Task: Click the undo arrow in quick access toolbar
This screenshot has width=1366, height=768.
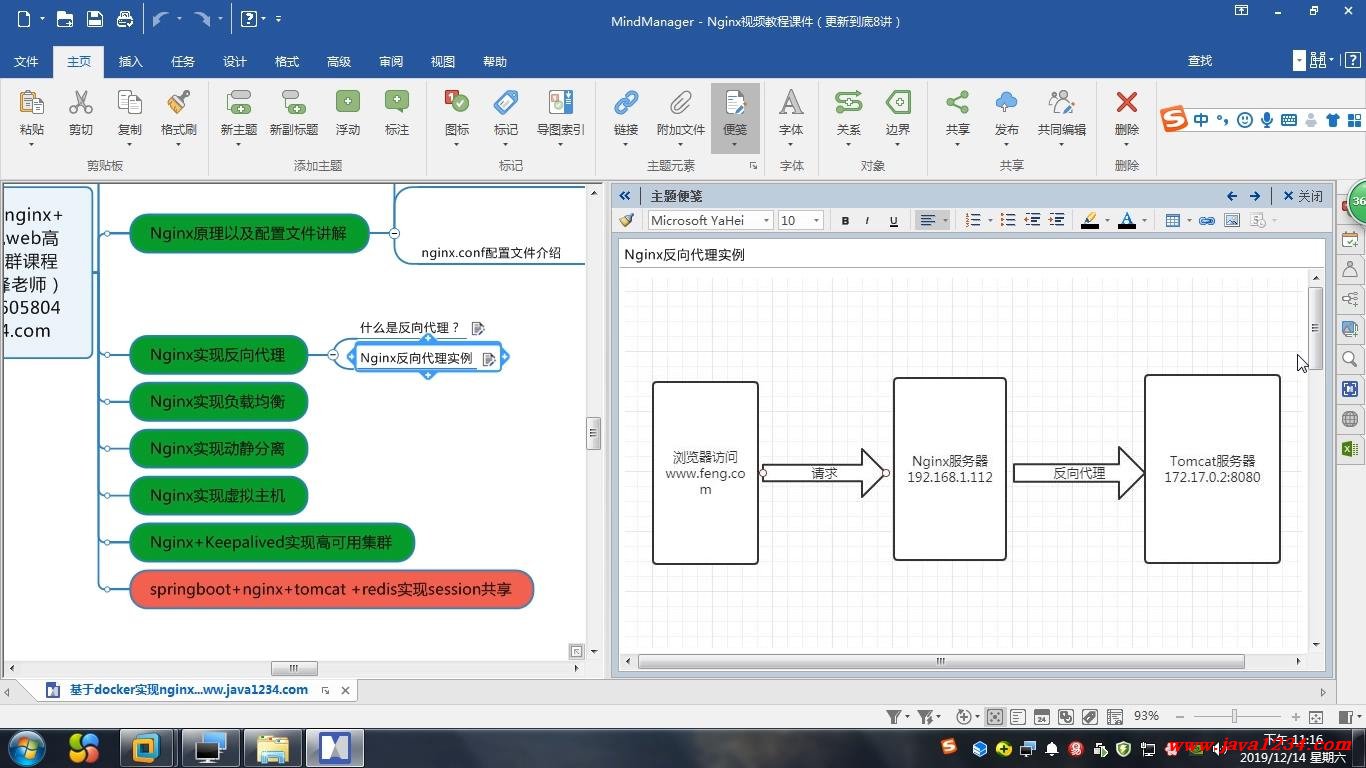Action: click(x=160, y=19)
